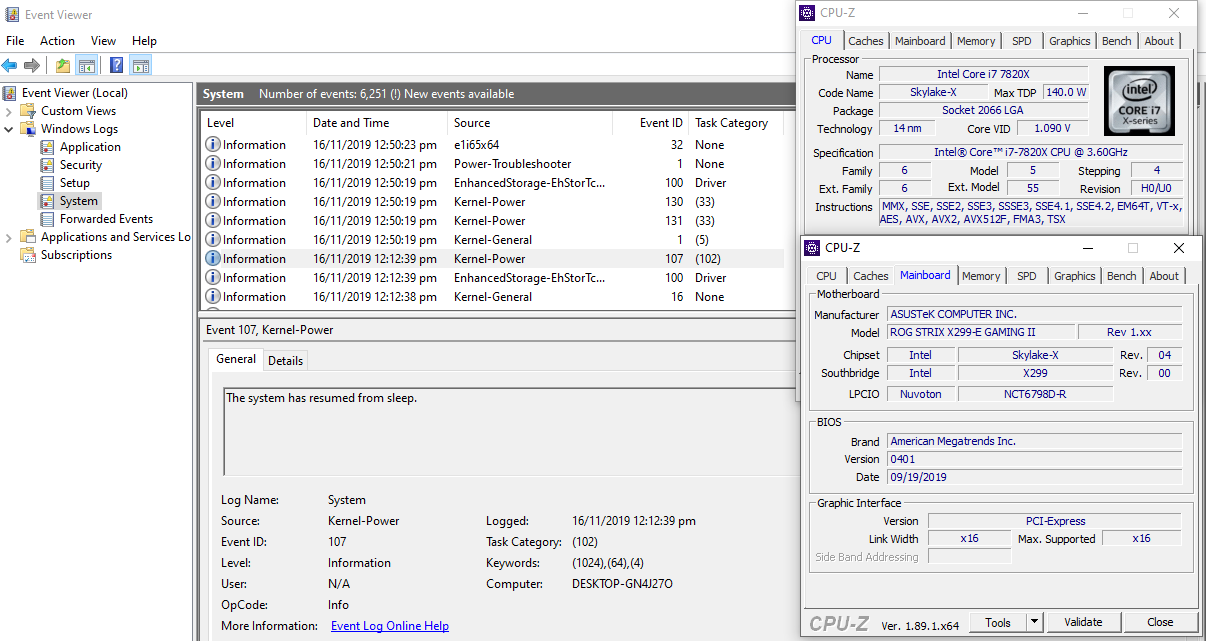
Task: Open the Forwarded Events log
Action: (x=106, y=219)
